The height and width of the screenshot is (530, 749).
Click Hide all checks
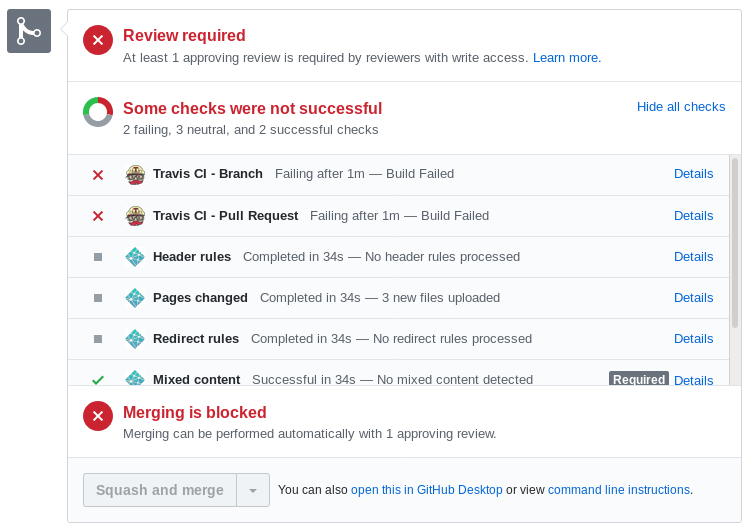pyautogui.click(x=681, y=106)
